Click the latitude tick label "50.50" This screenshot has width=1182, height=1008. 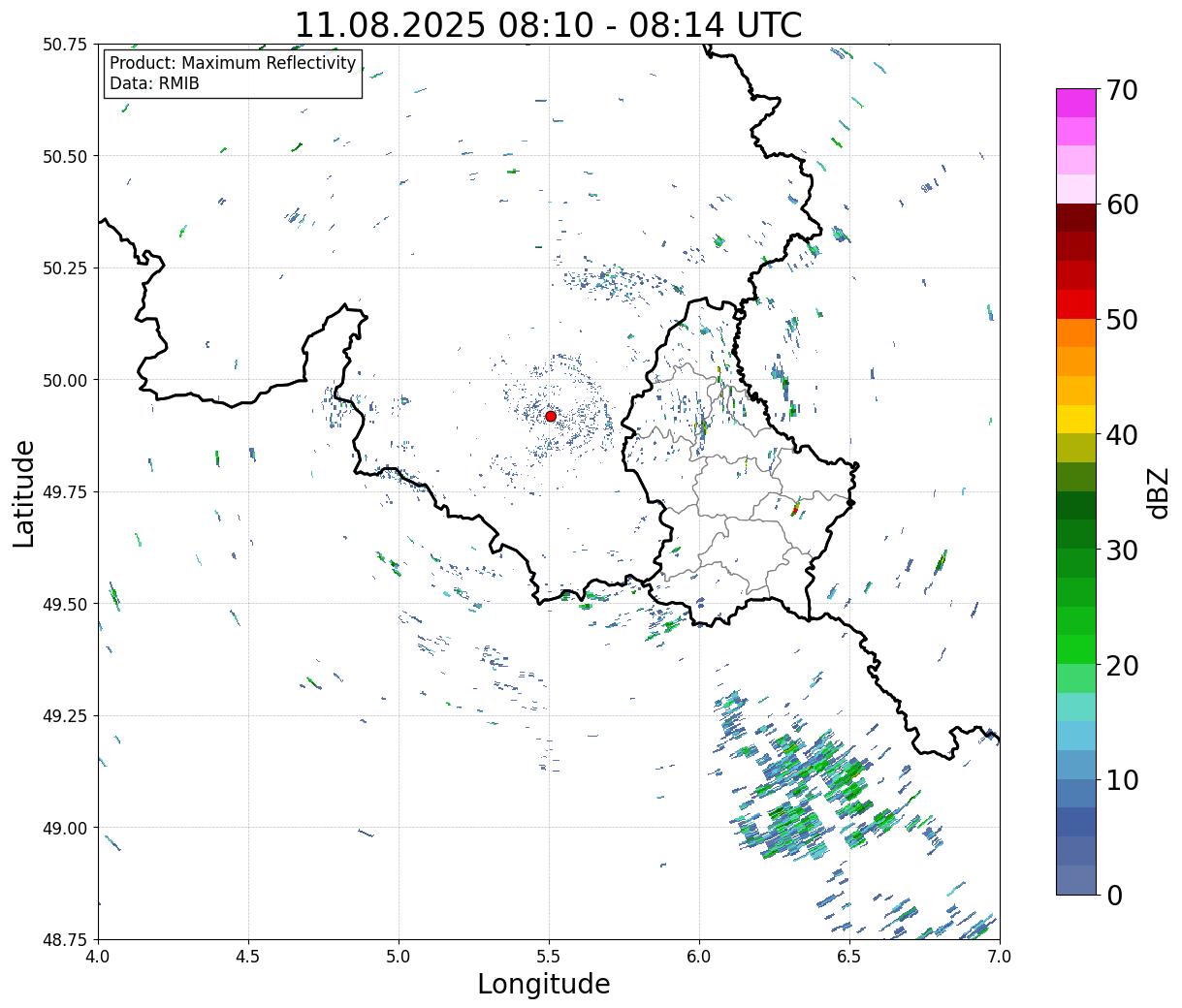point(65,156)
